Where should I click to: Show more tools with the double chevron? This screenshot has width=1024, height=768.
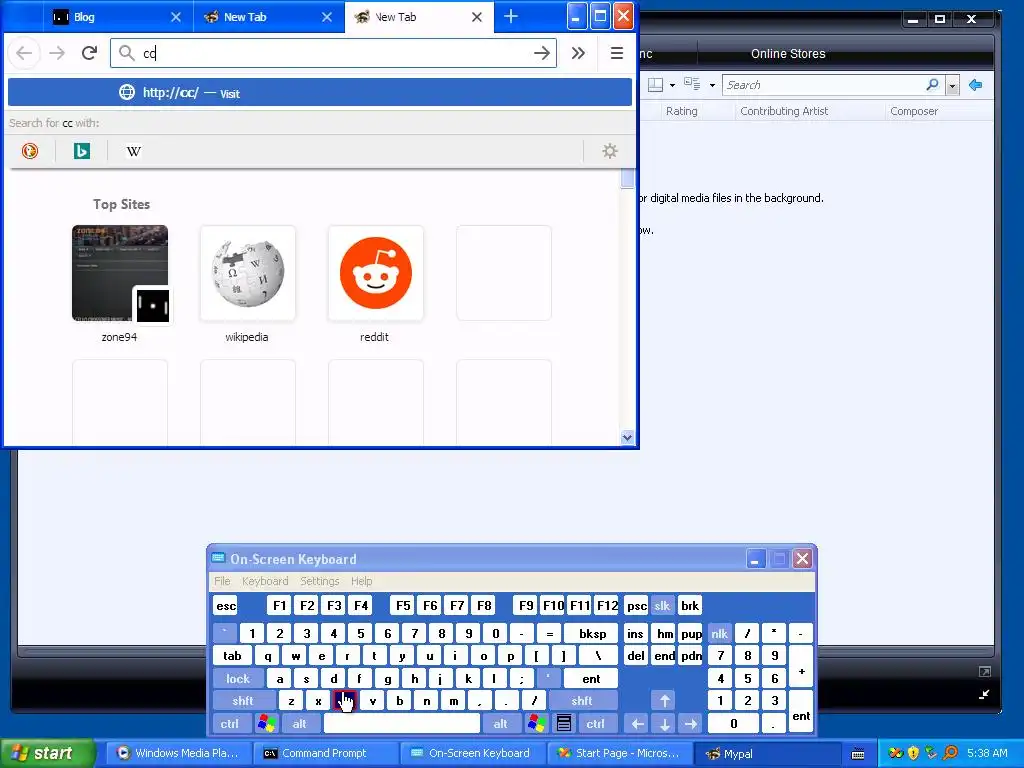click(x=578, y=53)
